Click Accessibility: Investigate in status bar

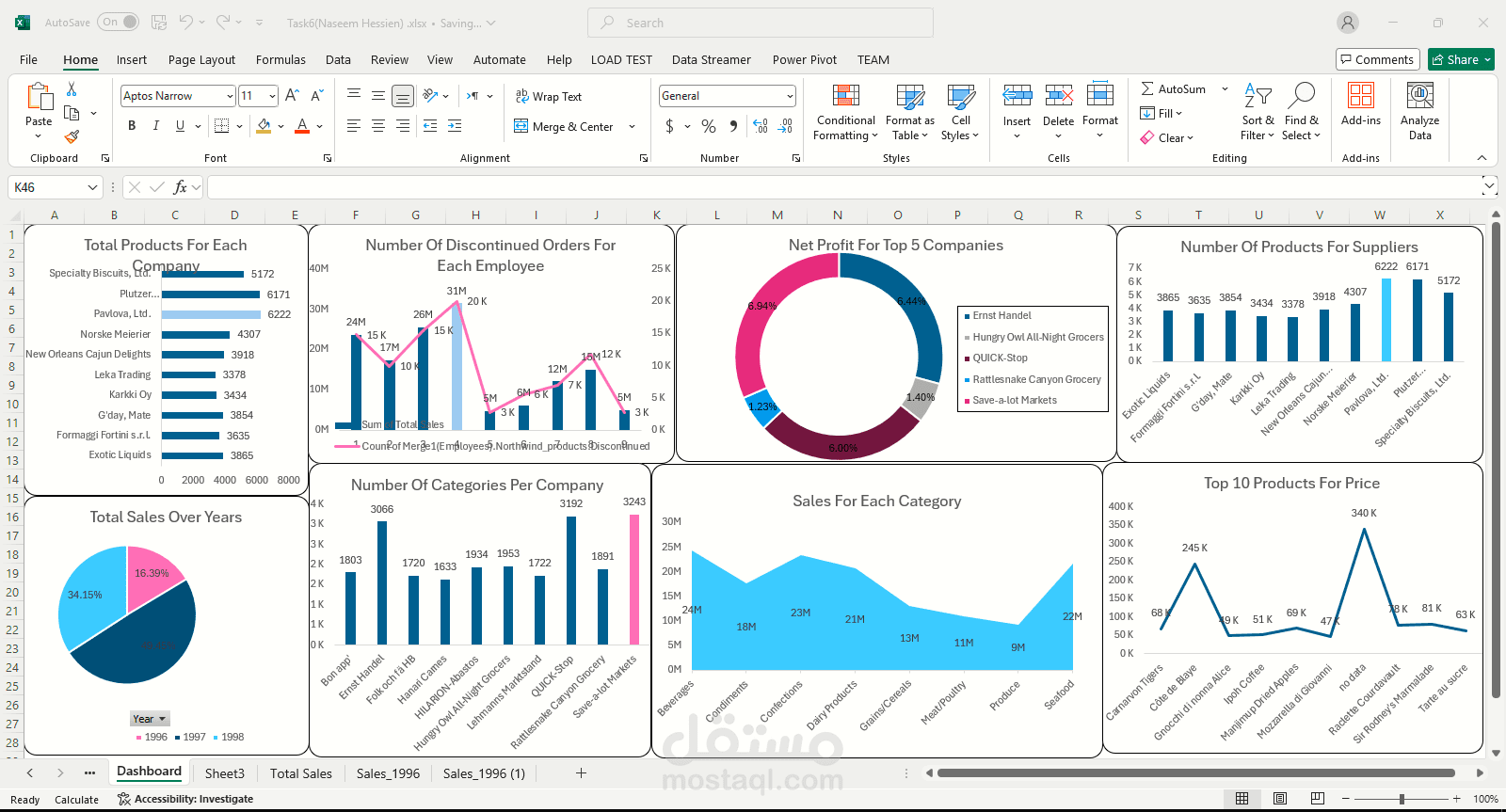[x=185, y=799]
